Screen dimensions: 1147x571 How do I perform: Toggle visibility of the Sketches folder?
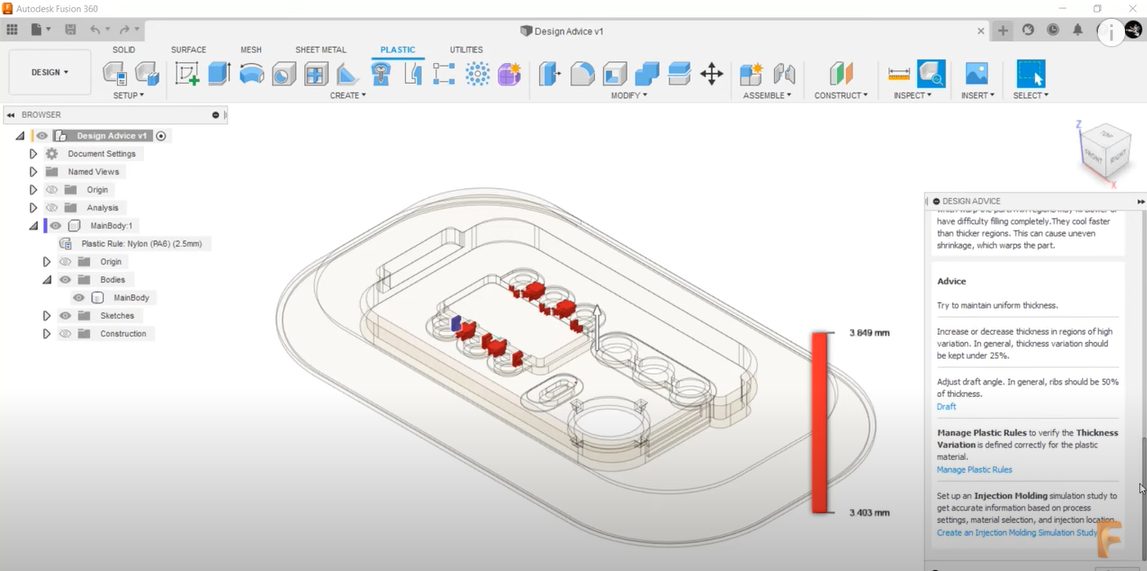tap(65, 316)
